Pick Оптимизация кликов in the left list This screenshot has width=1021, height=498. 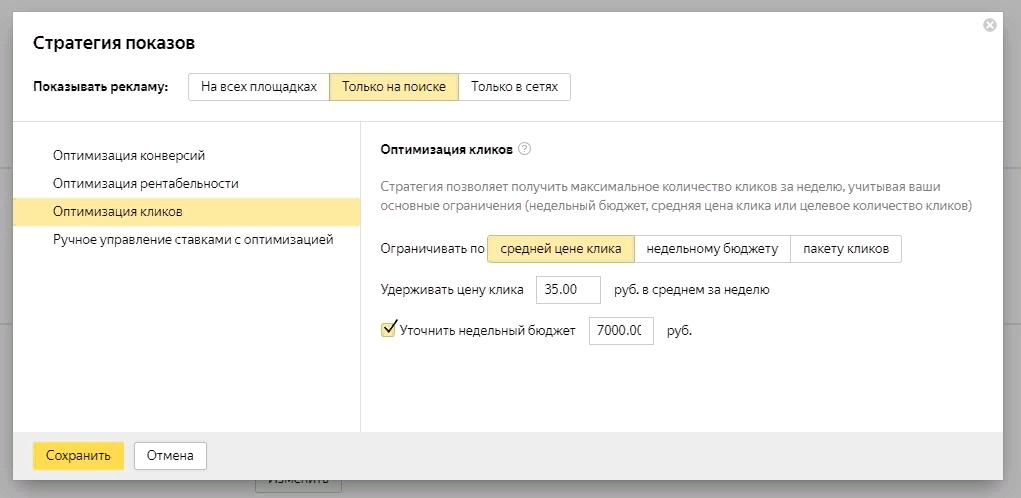(117, 212)
